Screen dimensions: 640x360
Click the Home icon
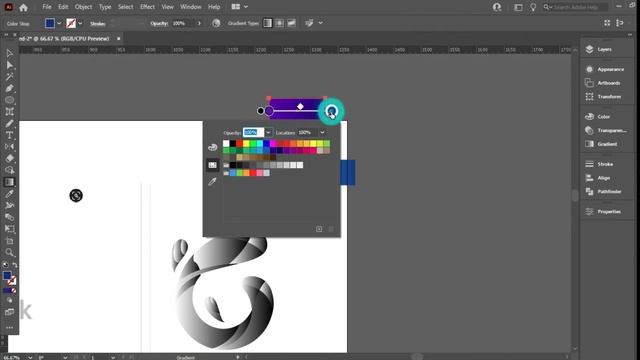pyautogui.click(x=23, y=7)
